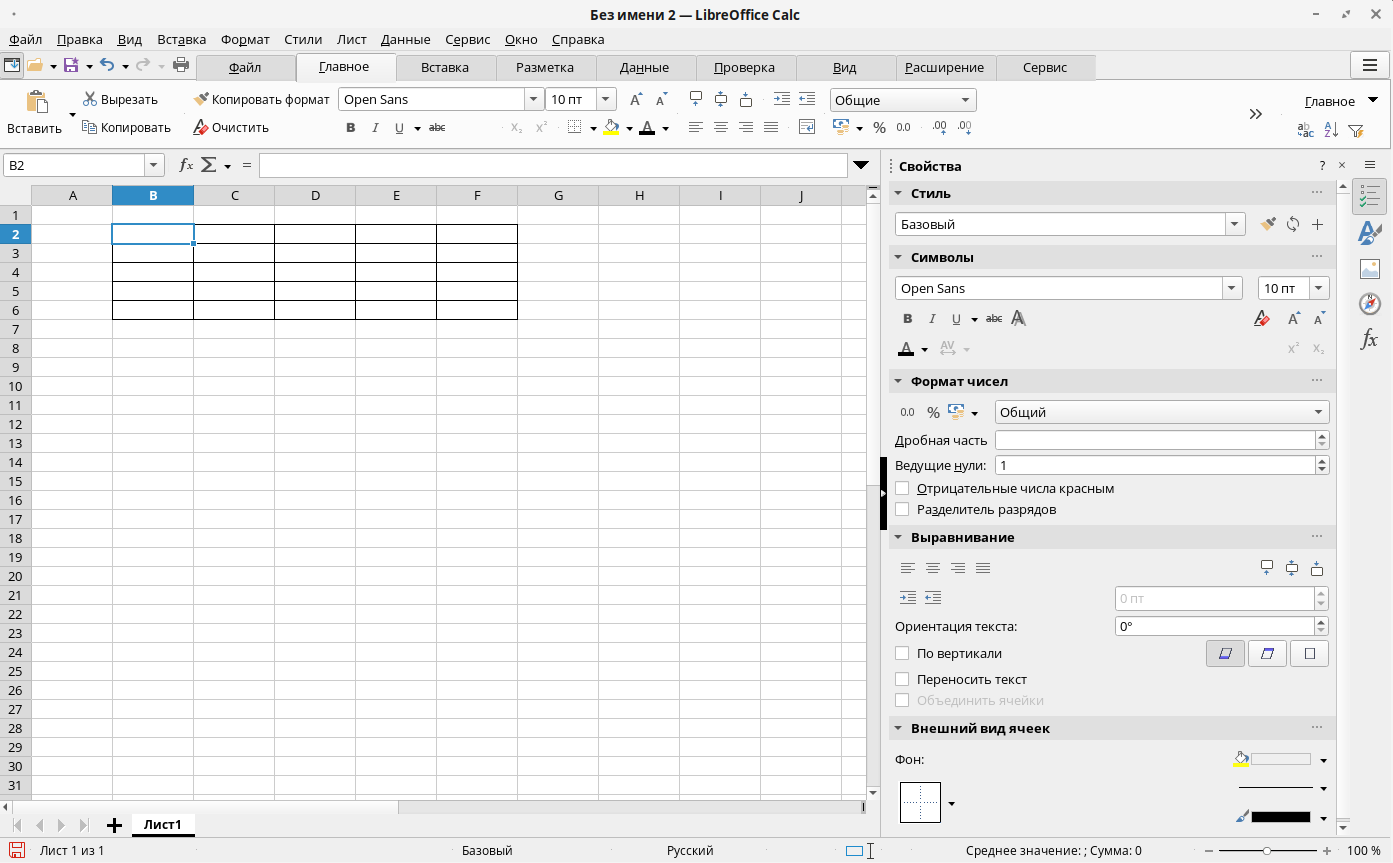
Task: Click the Clone Formatting brush button
Action: click(260, 100)
